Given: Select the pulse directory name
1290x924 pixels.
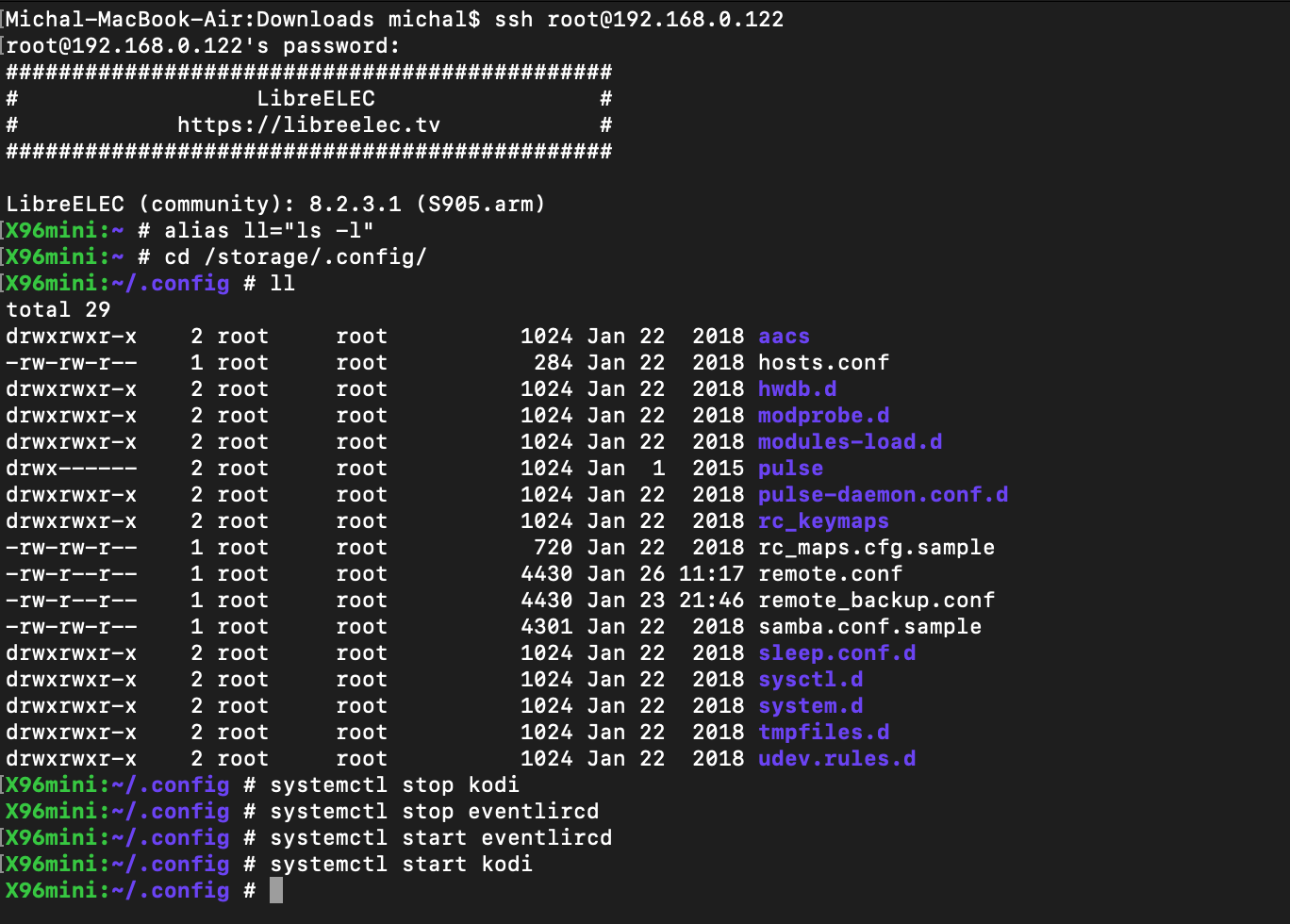Looking at the screenshot, I should (790, 469).
